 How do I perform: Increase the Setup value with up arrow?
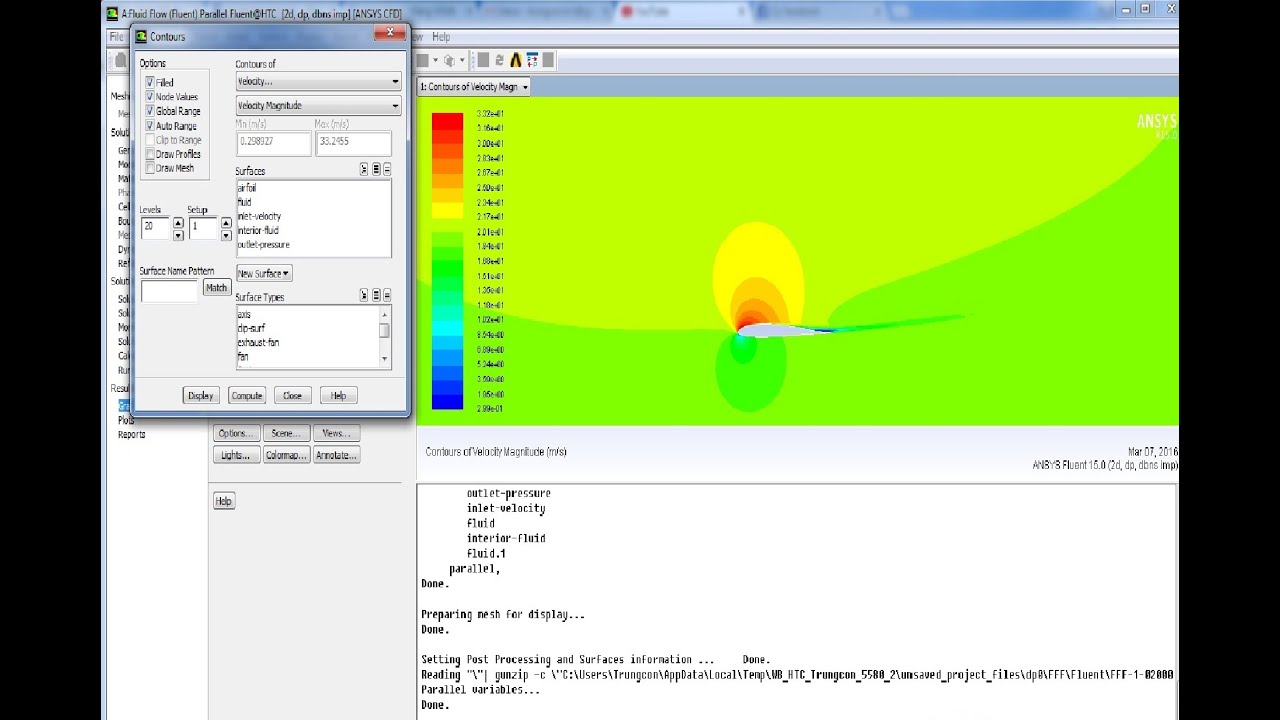click(x=225, y=223)
